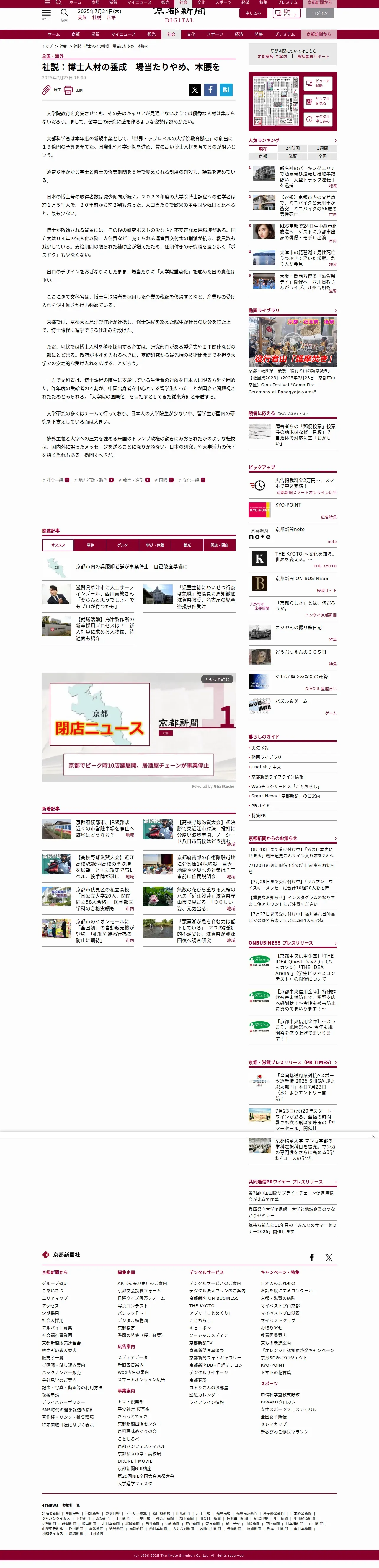Click the magnifying glass search icon
379x1568 pixels.
[64, 13]
